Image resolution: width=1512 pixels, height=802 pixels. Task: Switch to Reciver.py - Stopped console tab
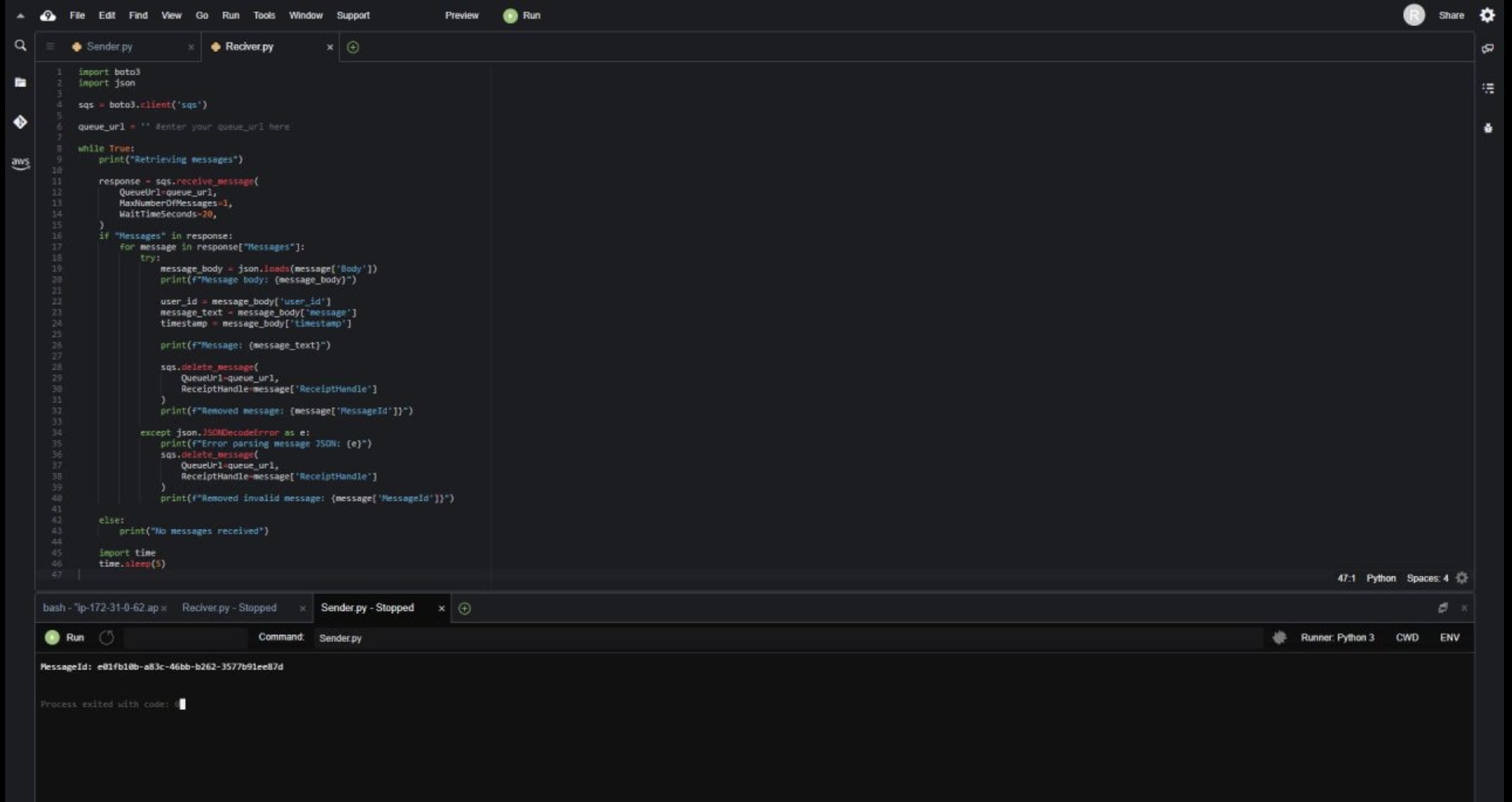click(x=229, y=608)
